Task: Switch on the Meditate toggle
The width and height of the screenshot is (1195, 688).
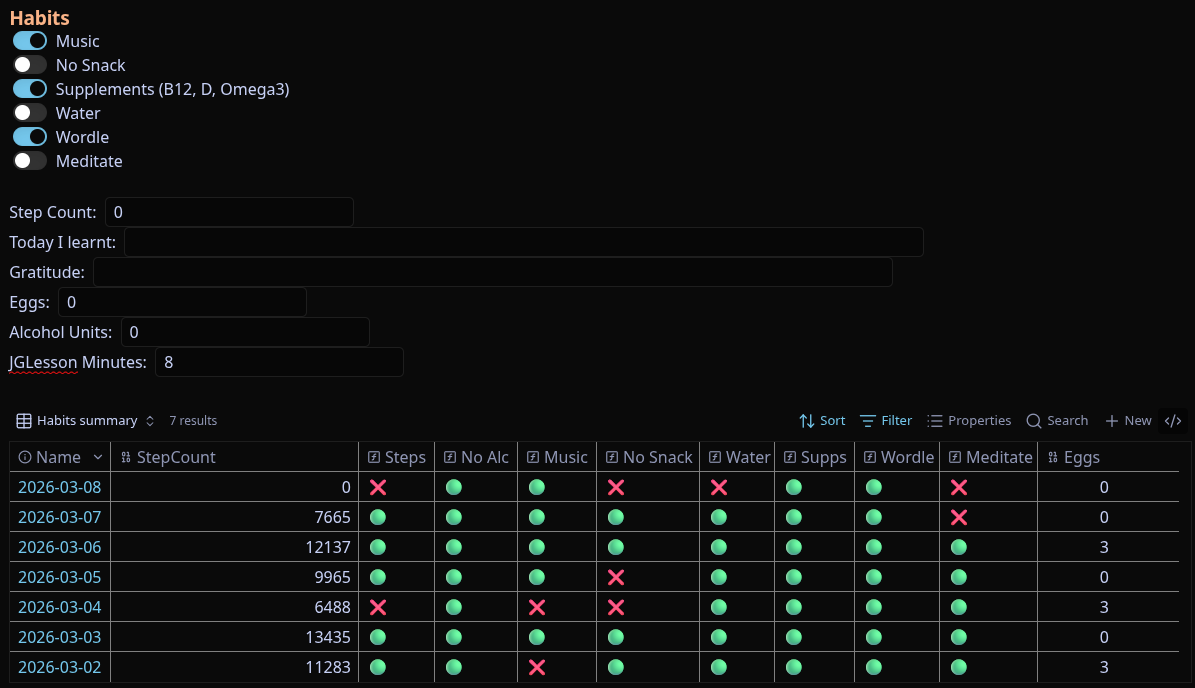Action: click(30, 161)
